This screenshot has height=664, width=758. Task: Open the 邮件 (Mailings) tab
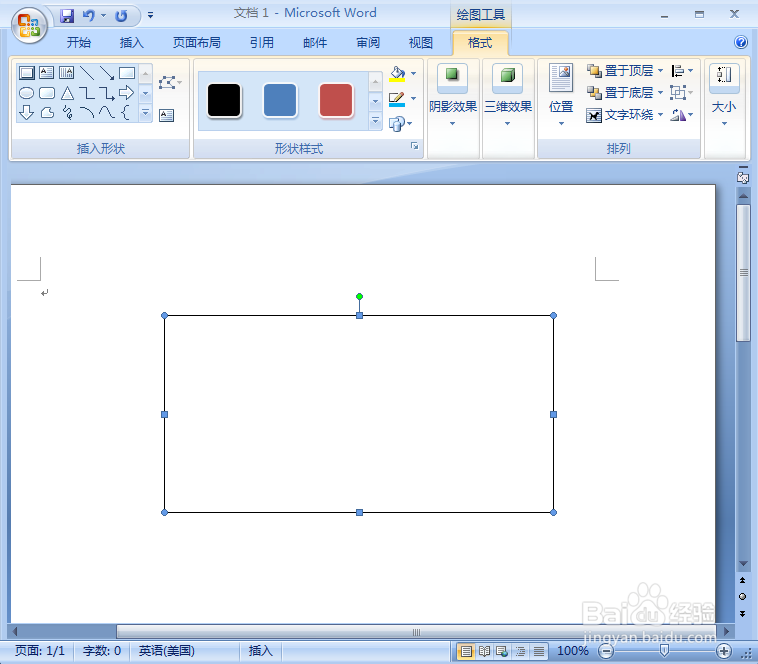(315, 43)
